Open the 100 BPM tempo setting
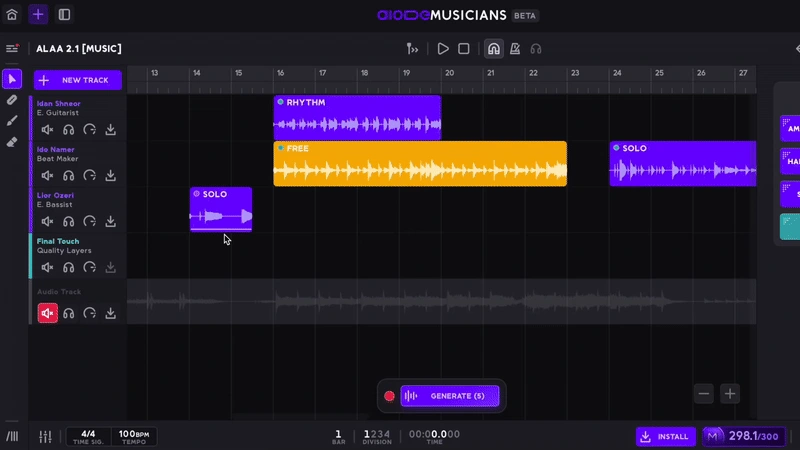800x450 pixels. tap(133, 436)
